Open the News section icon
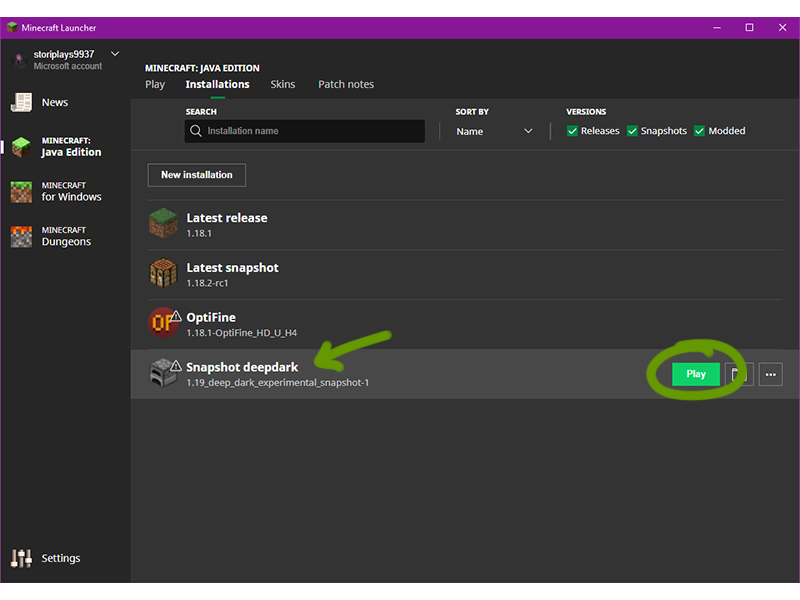The height and width of the screenshot is (600, 800). point(21,103)
